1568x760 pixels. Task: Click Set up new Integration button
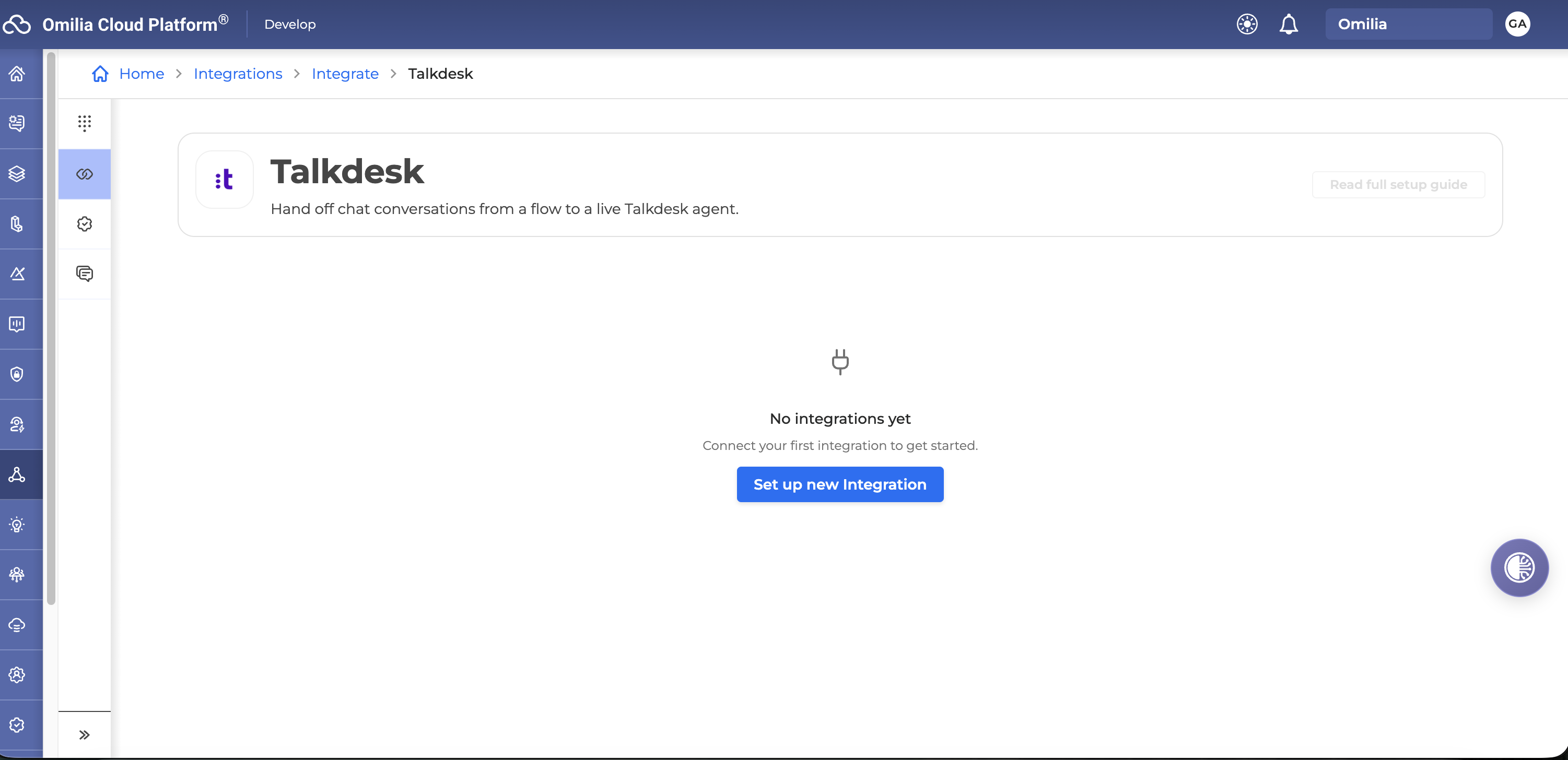(840, 484)
